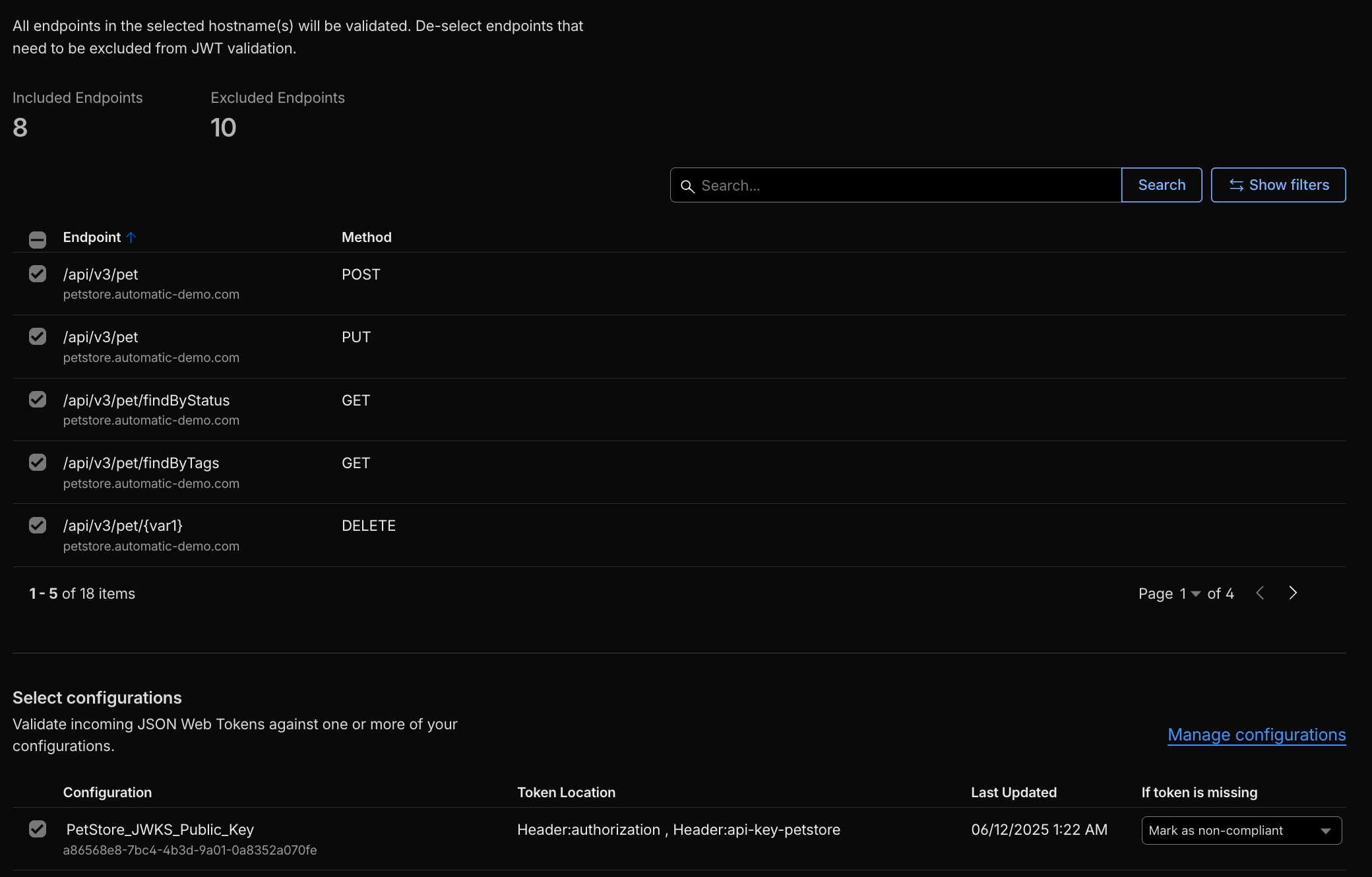Click the previous page chevron
This screenshot has width=1372, height=877.
(x=1261, y=593)
